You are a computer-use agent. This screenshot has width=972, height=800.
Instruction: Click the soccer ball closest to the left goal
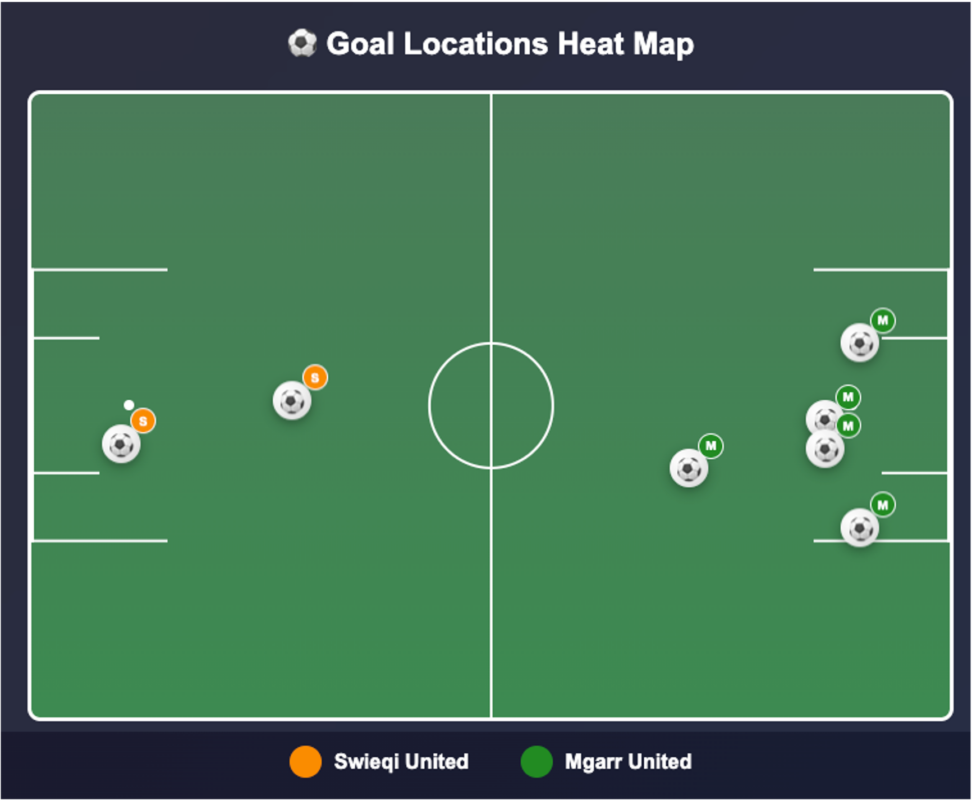pos(121,444)
